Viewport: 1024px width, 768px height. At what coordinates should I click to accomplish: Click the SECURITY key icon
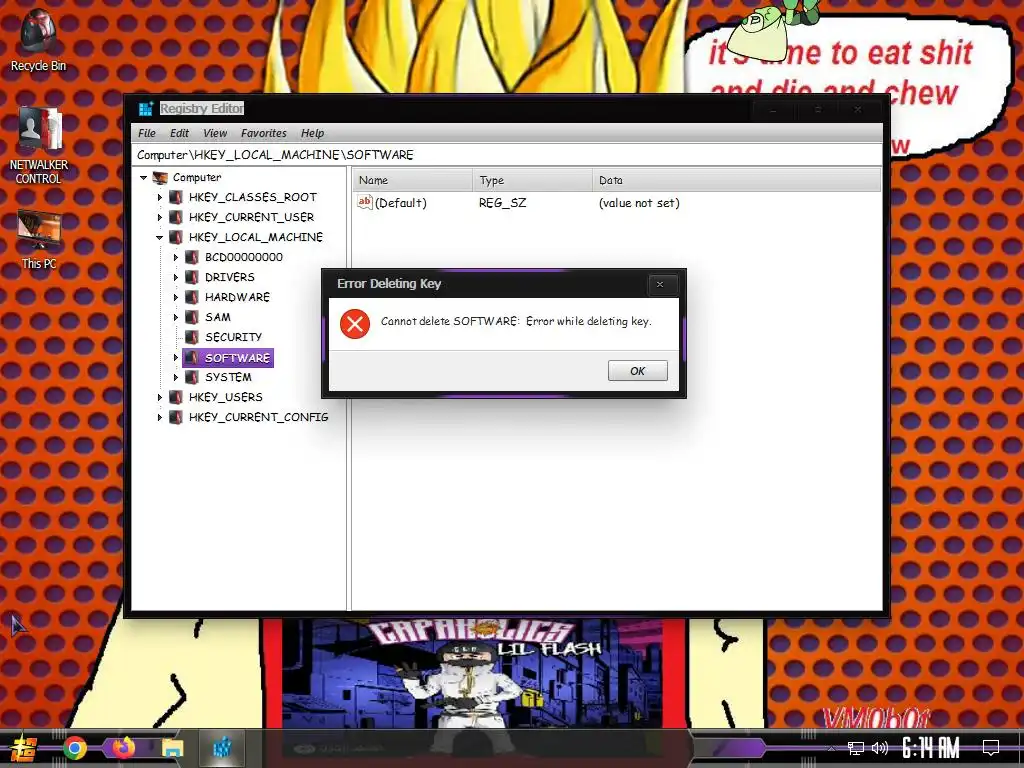[192, 337]
